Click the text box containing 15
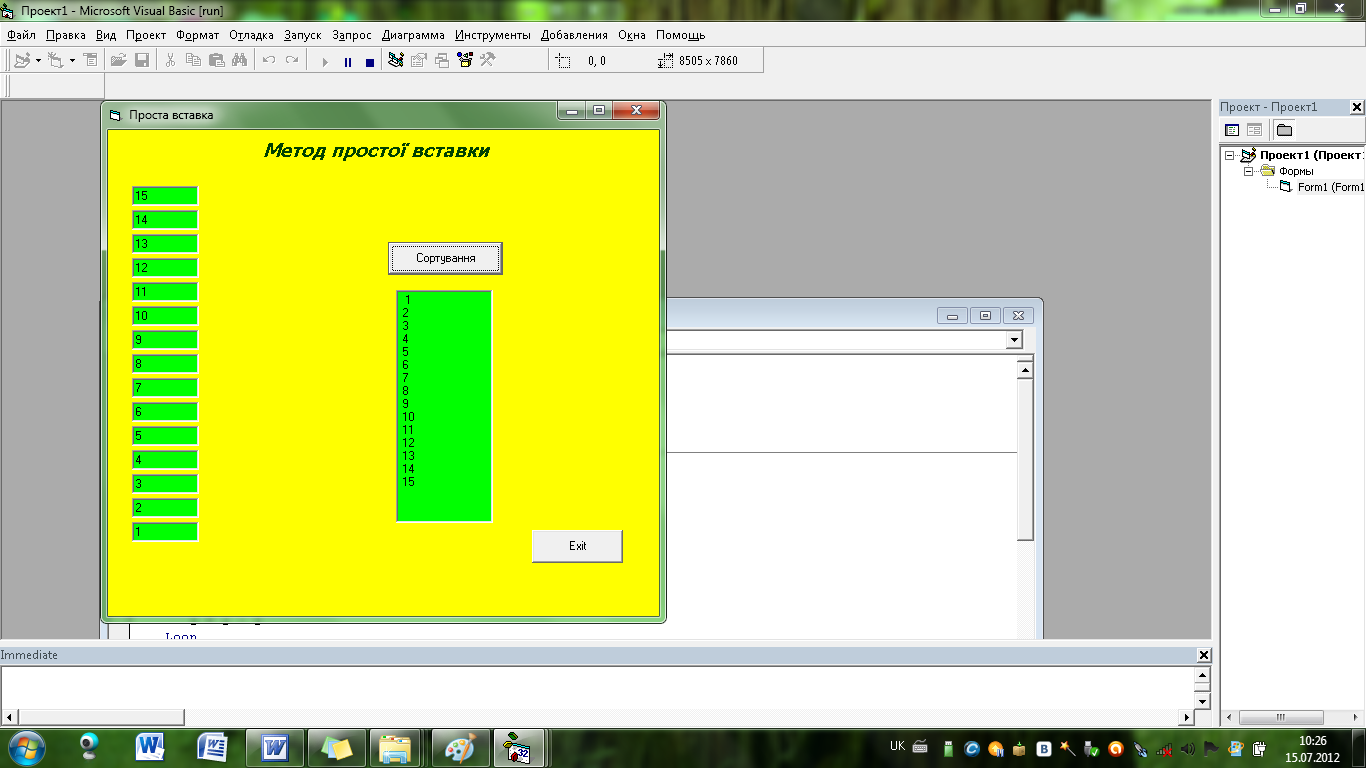Image resolution: width=1366 pixels, height=768 pixels. (165, 196)
